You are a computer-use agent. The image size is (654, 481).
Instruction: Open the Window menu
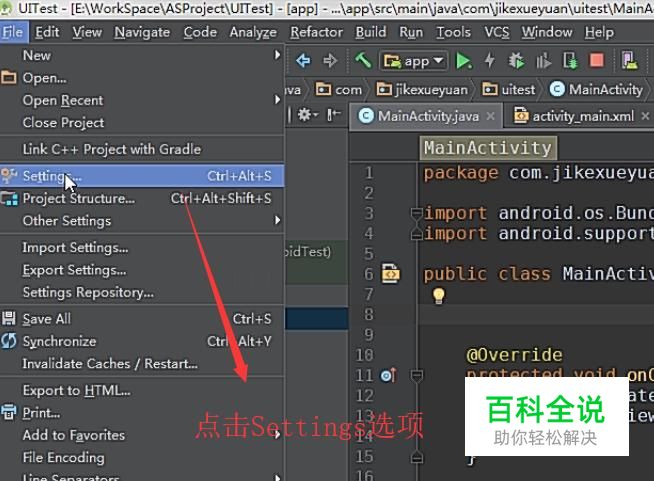pyautogui.click(x=547, y=32)
